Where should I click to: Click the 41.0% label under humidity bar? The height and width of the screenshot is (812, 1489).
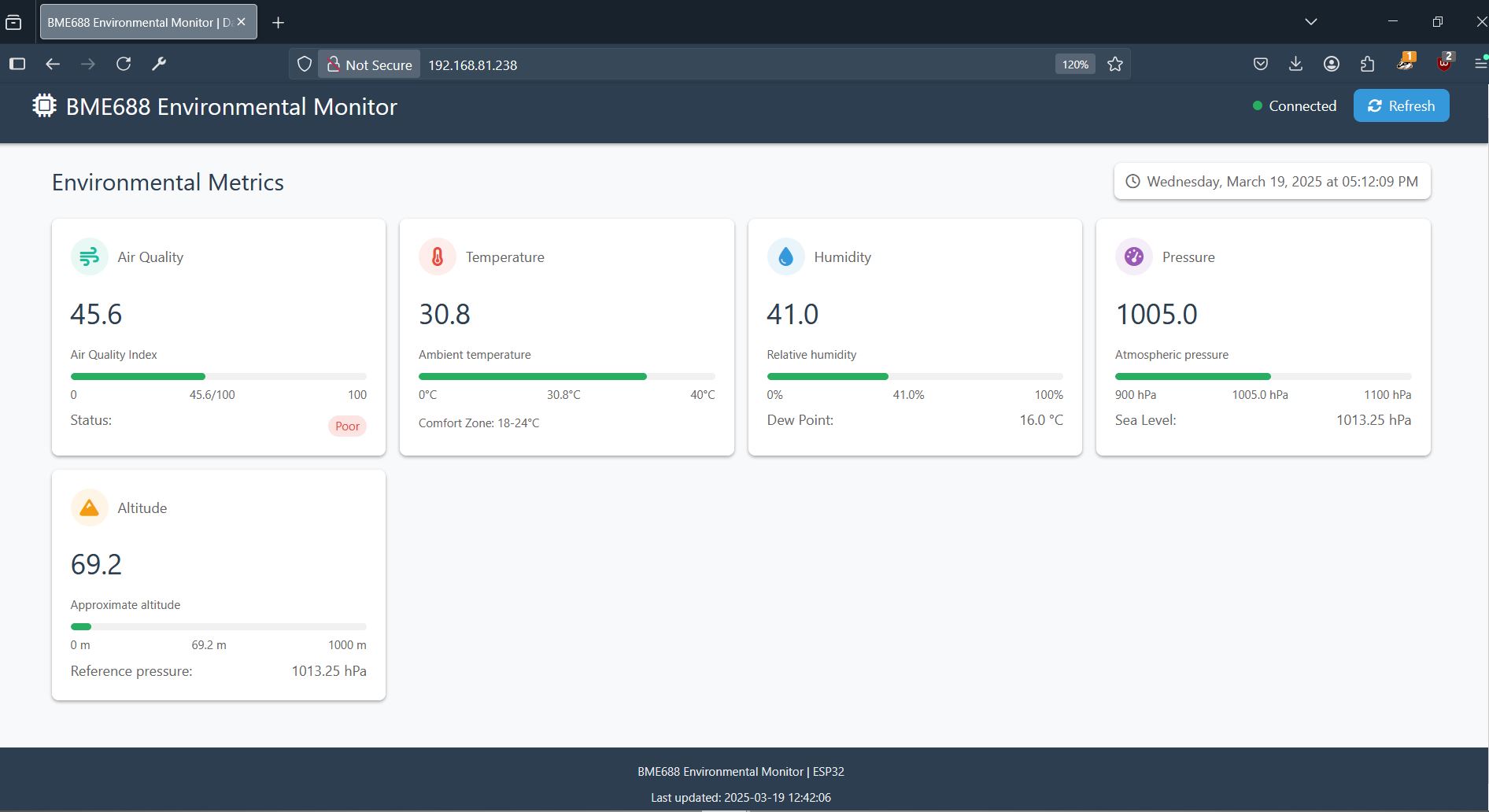908,395
